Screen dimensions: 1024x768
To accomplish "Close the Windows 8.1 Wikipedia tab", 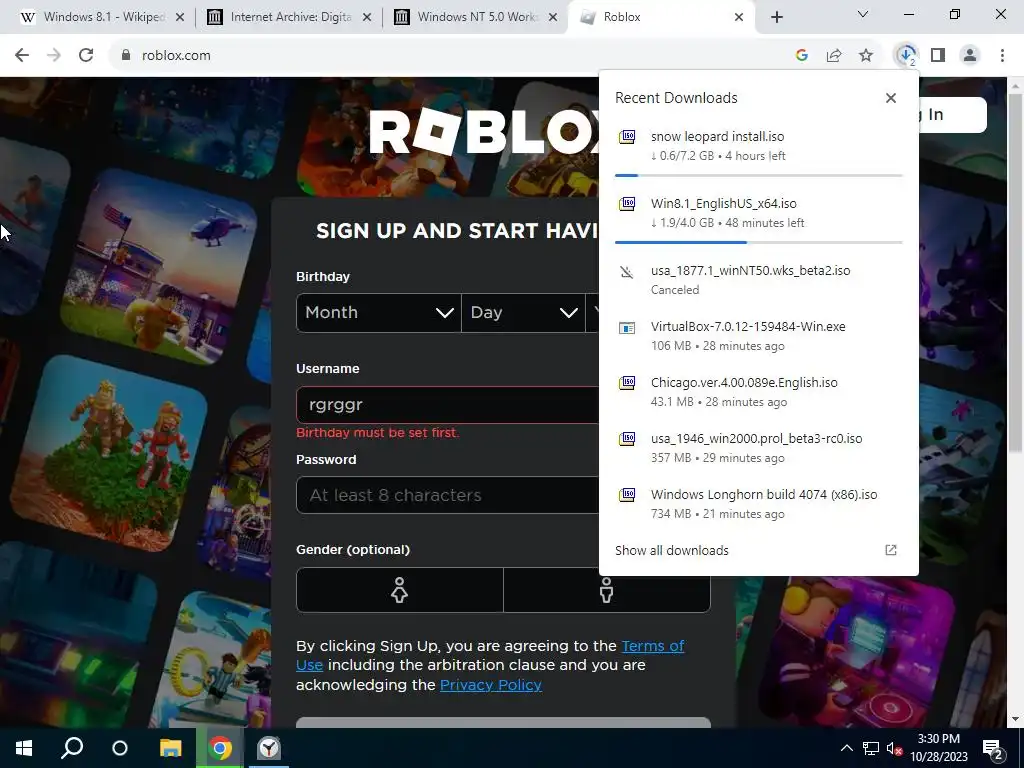I will [x=180, y=17].
